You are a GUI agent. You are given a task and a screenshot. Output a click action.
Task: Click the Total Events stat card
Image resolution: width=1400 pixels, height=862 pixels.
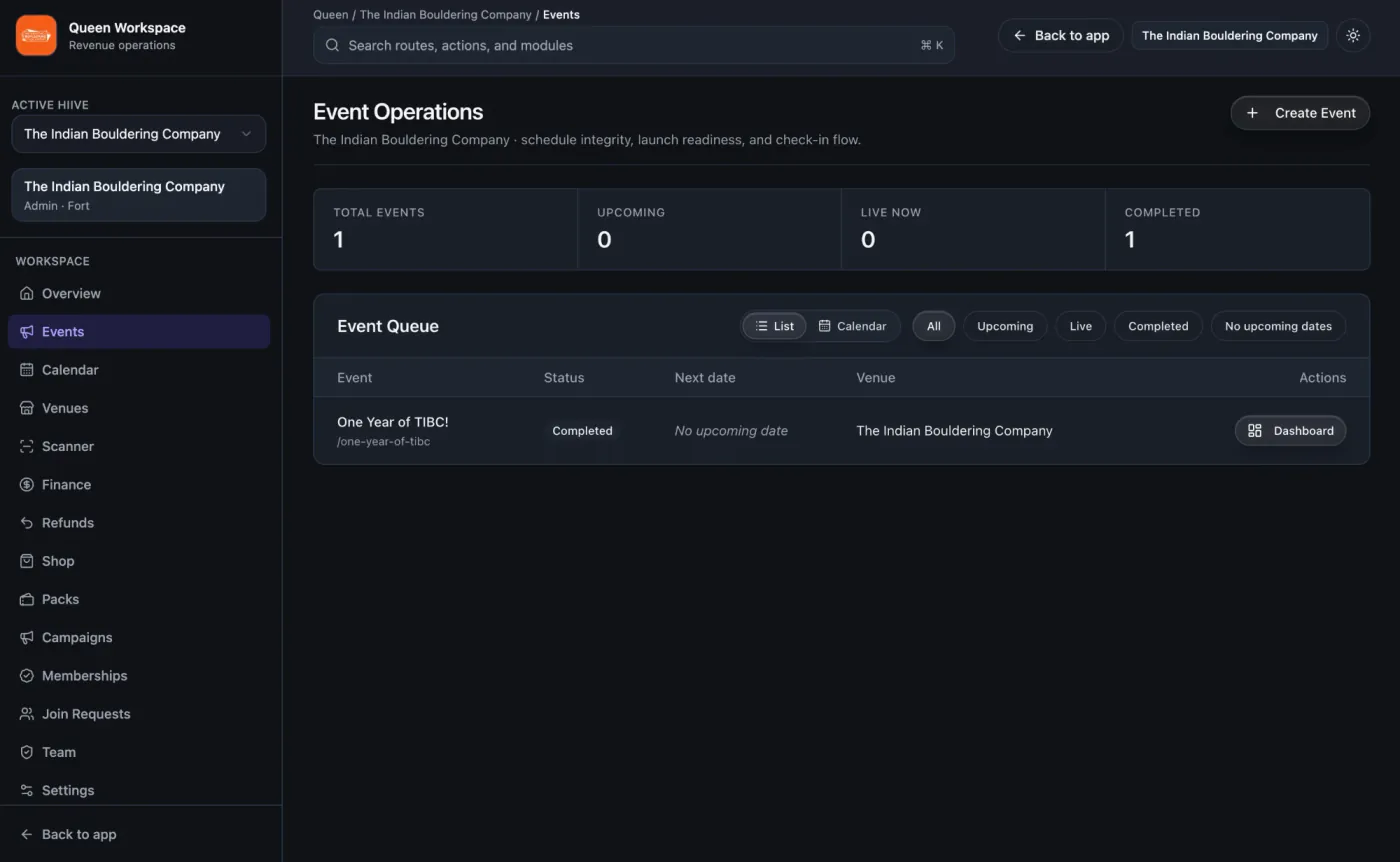point(446,229)
